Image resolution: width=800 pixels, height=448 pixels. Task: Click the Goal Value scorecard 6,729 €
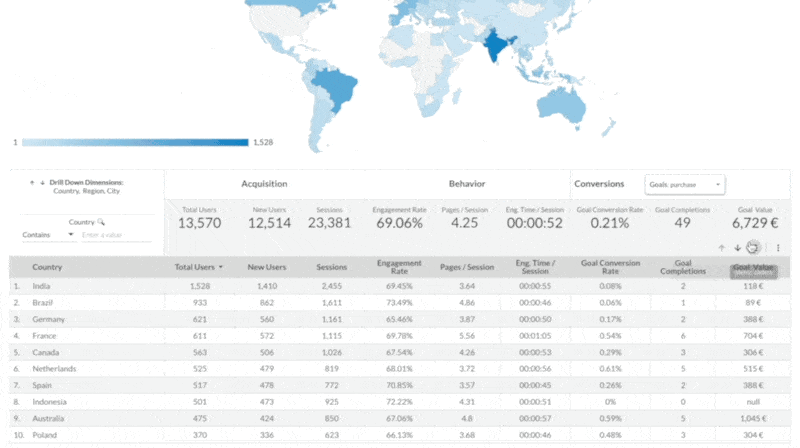point(755,223)
